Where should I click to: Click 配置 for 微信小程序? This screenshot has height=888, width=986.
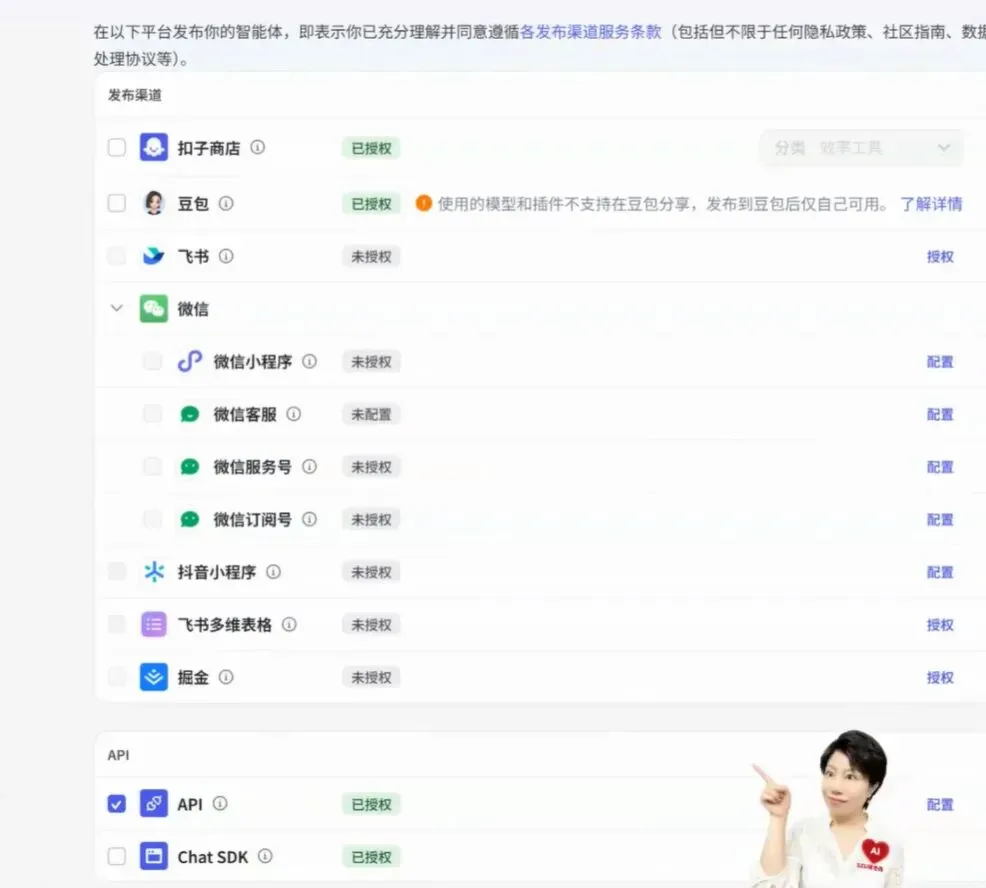pos(940,362)
